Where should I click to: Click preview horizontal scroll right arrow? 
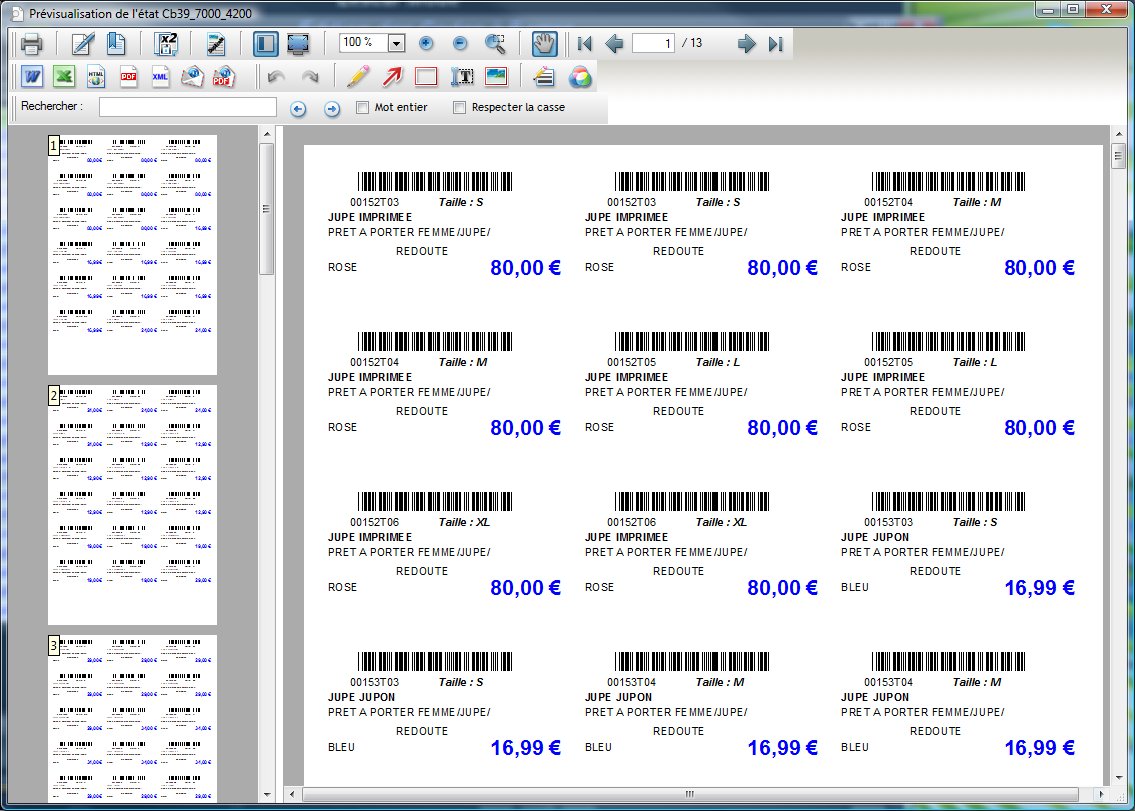tap(1101, 794)
